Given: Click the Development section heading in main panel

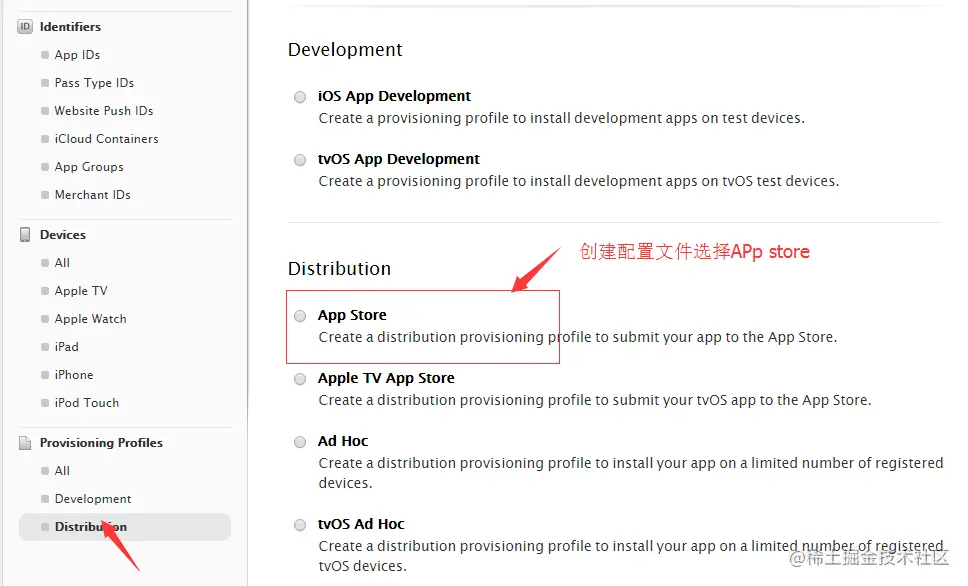Looking at the screenshot, I should tap(345, 49).
